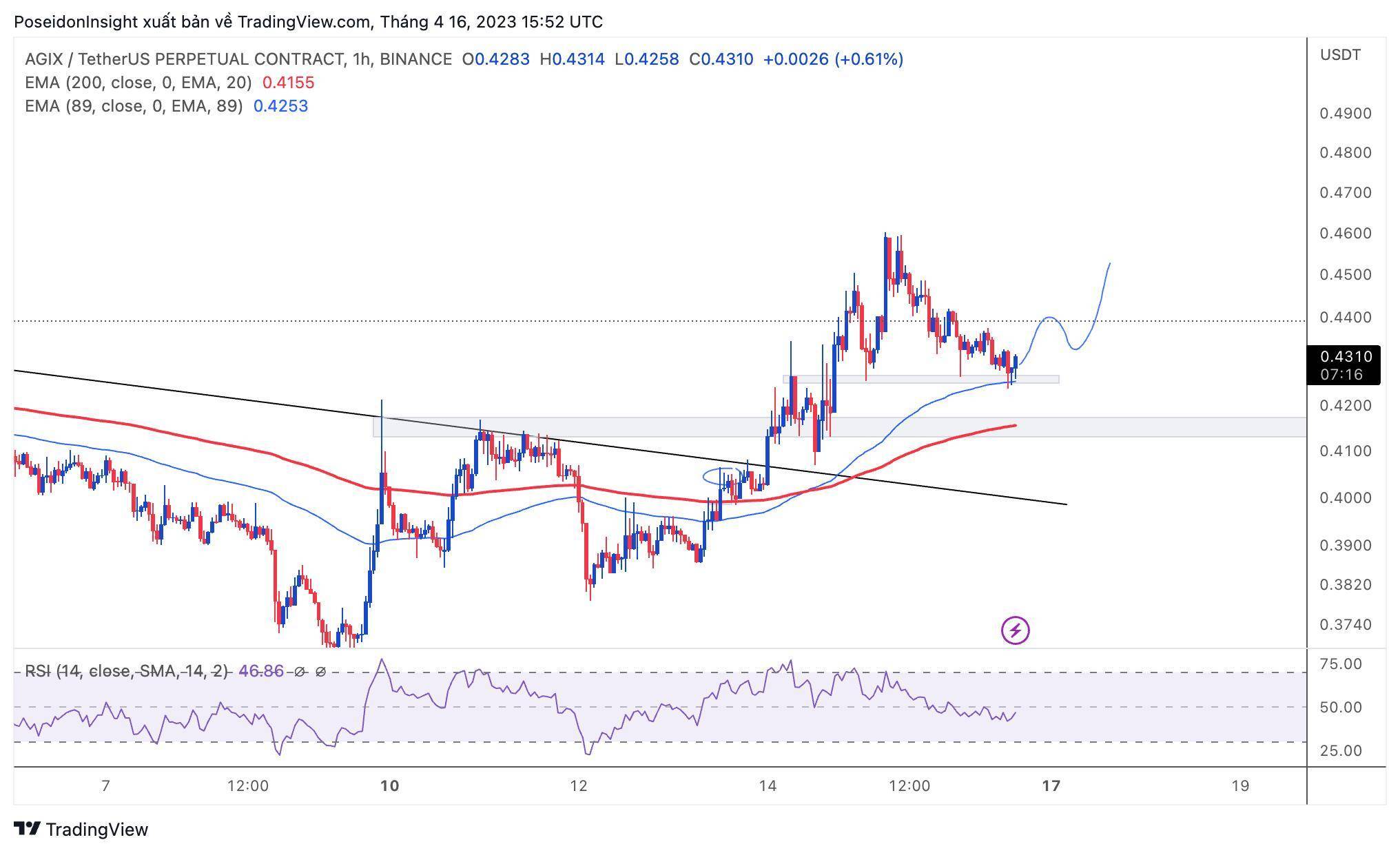
Task: Click the 0.4000 price axis label
Action: (x=1345, y=497)
